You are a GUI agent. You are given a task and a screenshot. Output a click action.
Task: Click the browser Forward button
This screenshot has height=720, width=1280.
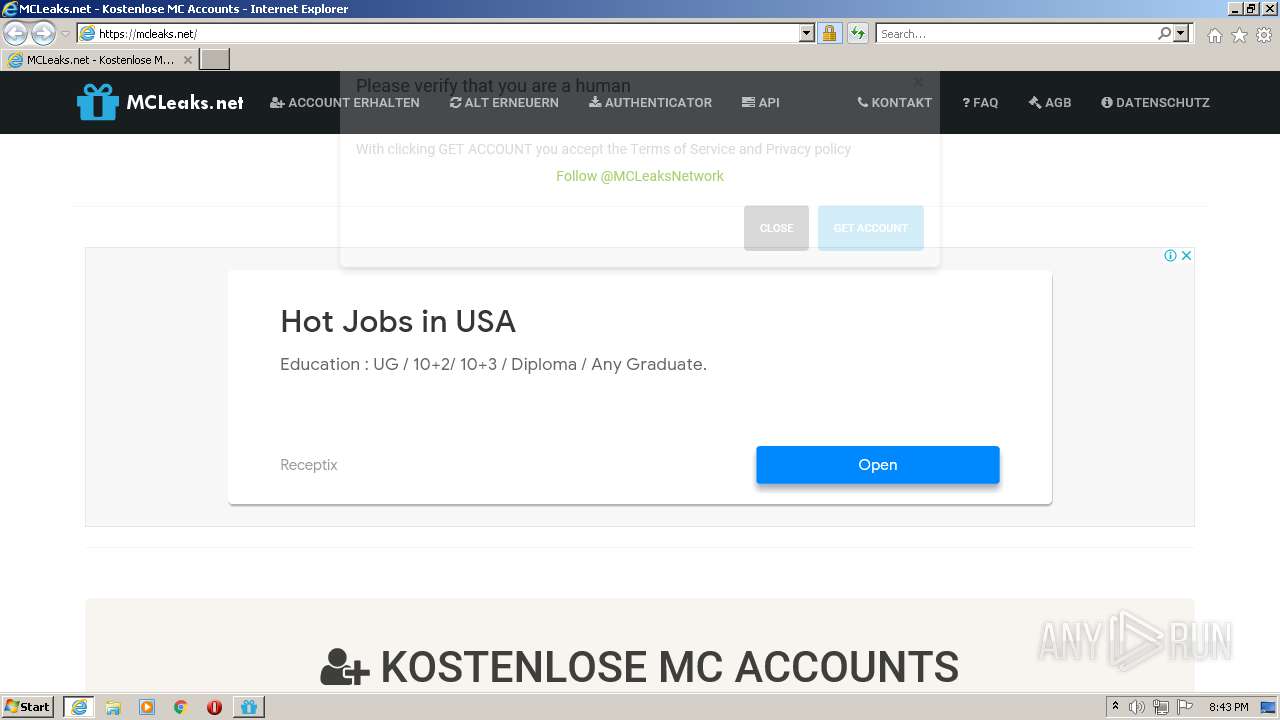point(42,33)
